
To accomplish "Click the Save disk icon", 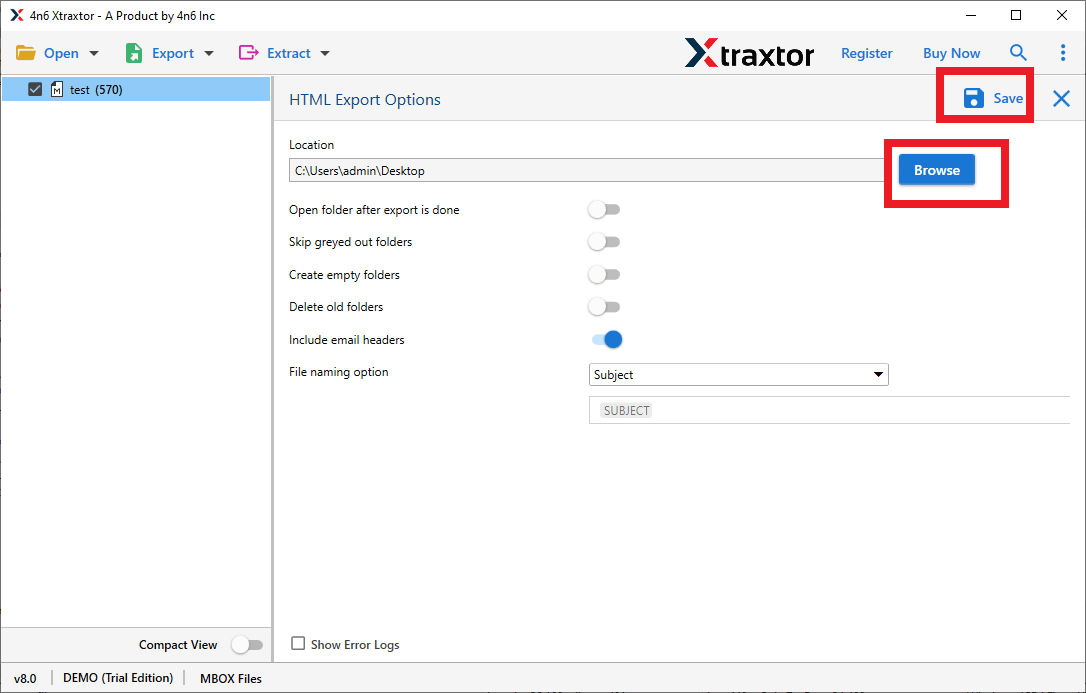I will click(973, 98).
